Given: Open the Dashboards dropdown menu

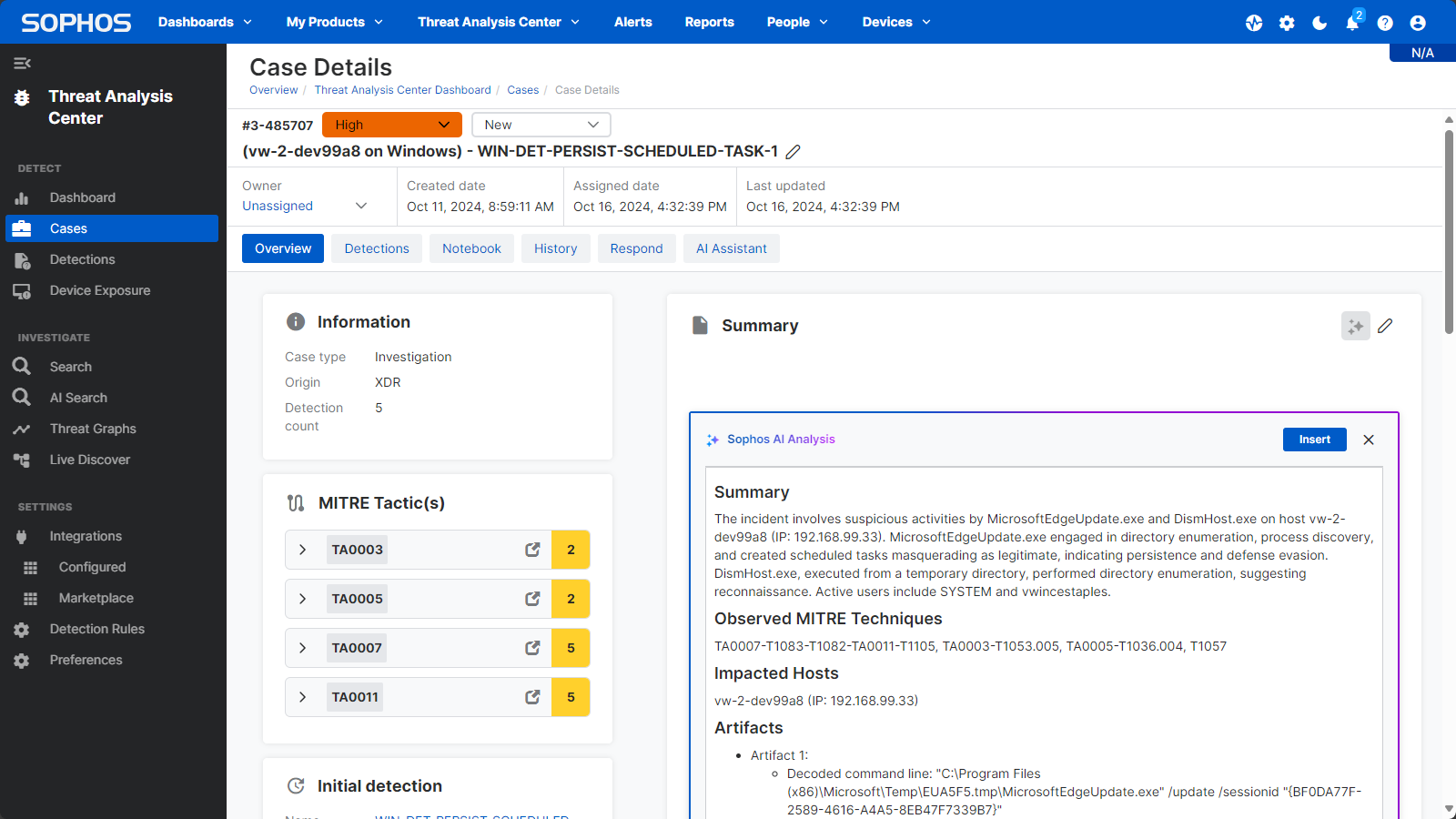Looking at the screenshot, I should 205,22.
